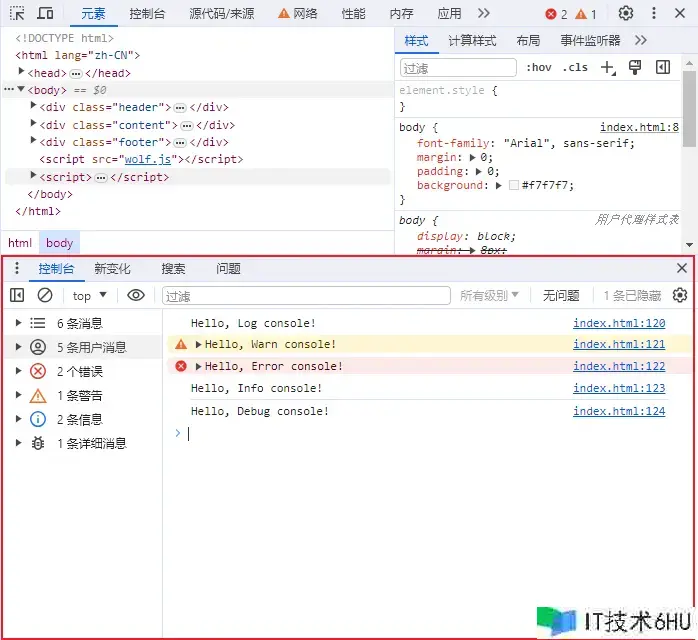Open the DevTools three-dot customize menu
698x640 pixels.
pyautogui.click(x=653, y=13)
